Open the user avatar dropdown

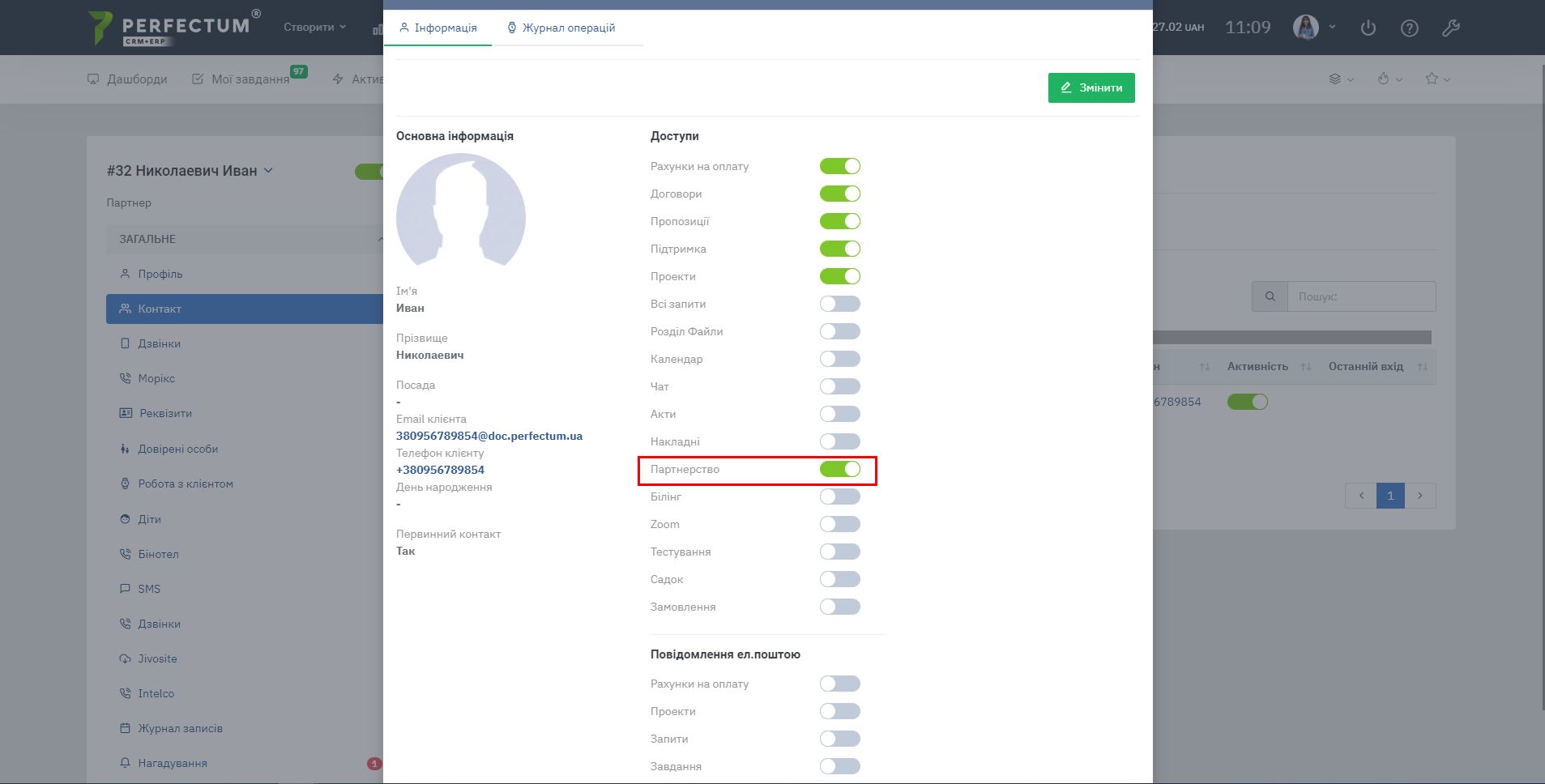pyautogui.click(x=1314, y=28)
